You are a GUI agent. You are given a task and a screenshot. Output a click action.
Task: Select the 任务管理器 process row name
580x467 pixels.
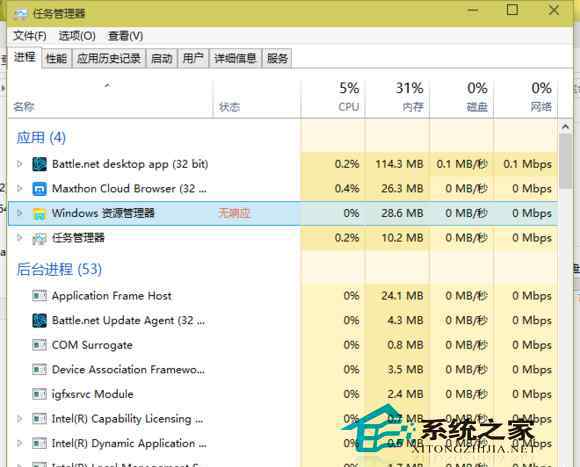click(78, 238)
